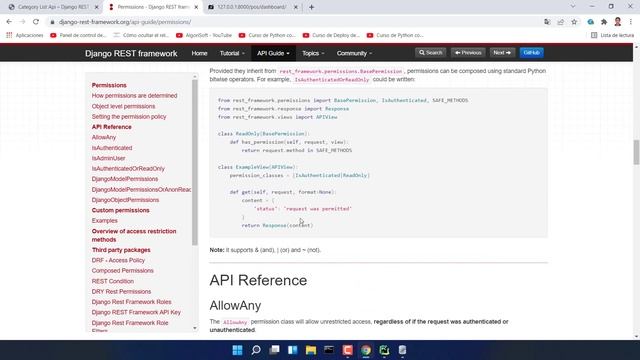The height and width of the screenshot is (360, 640).
Task: Open the Panel de control bookmark
Action: pyautogui.click(x=78, y=36)
